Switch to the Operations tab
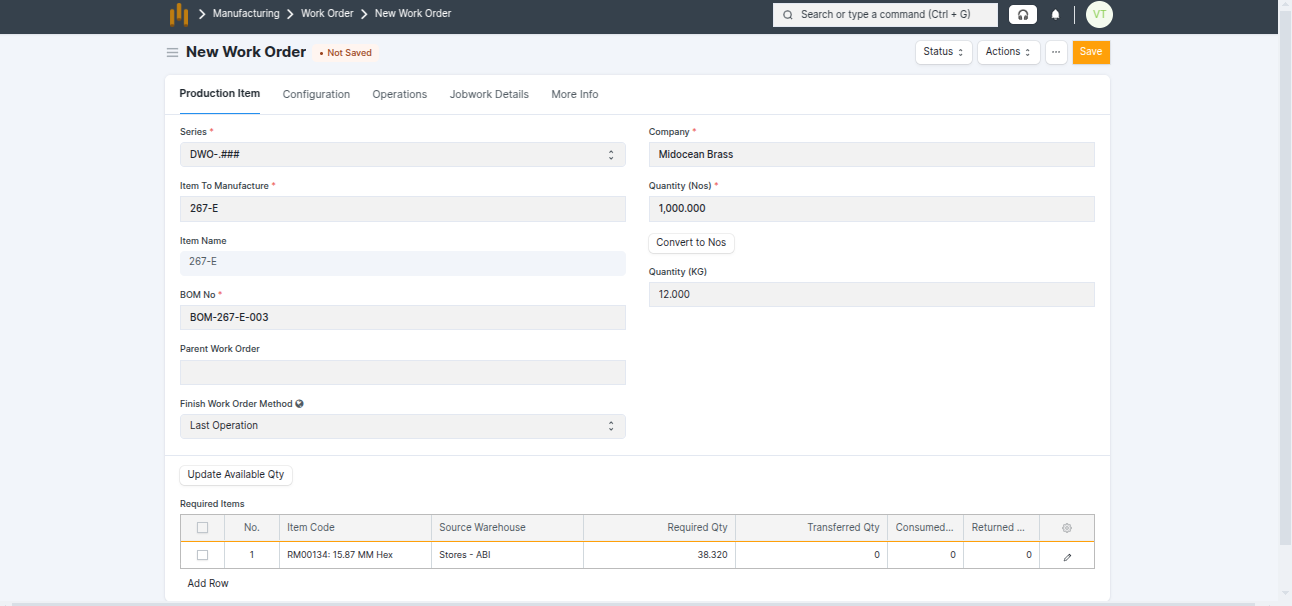Viewport: 1292px width, 606px height. (x=399, y=94)
